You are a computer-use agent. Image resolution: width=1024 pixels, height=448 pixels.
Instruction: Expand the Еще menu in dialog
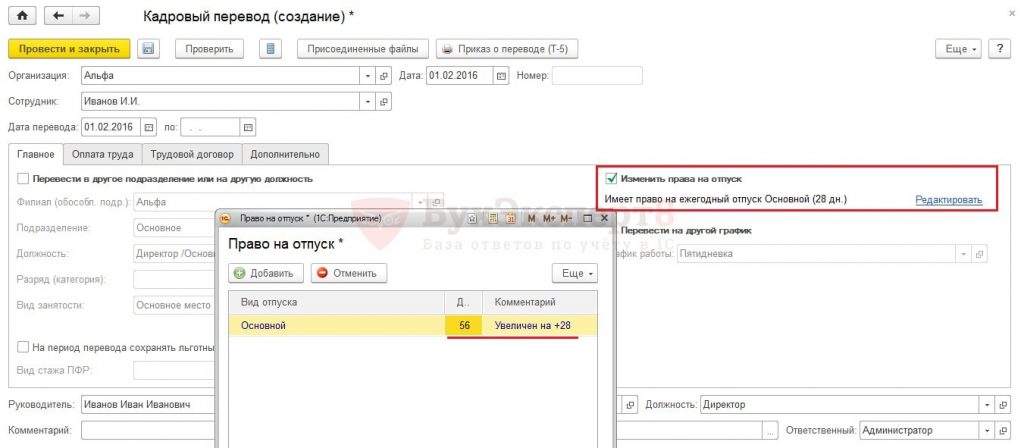pos(575,274)
